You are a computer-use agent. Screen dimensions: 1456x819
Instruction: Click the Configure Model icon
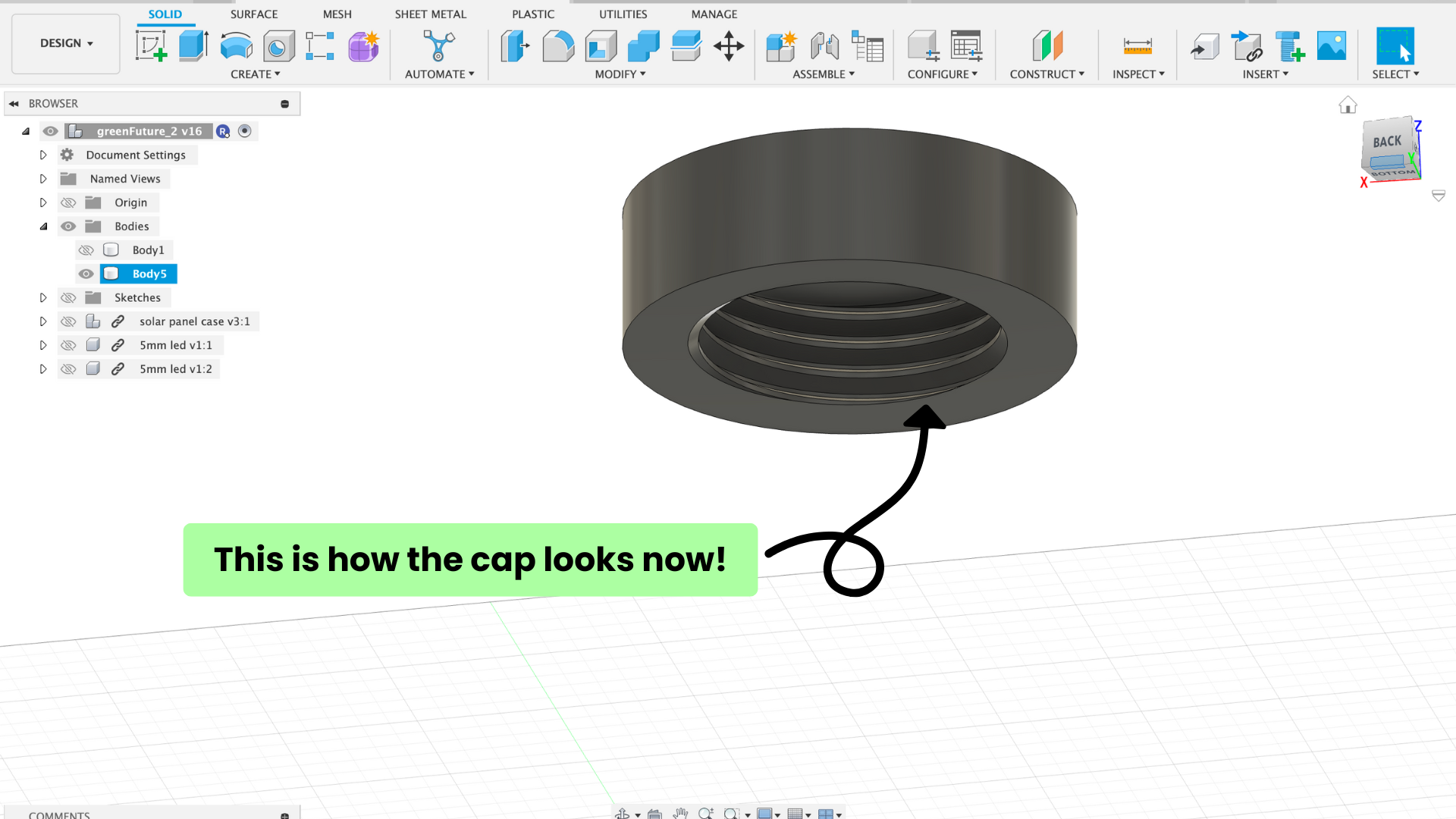pos(924,46)
